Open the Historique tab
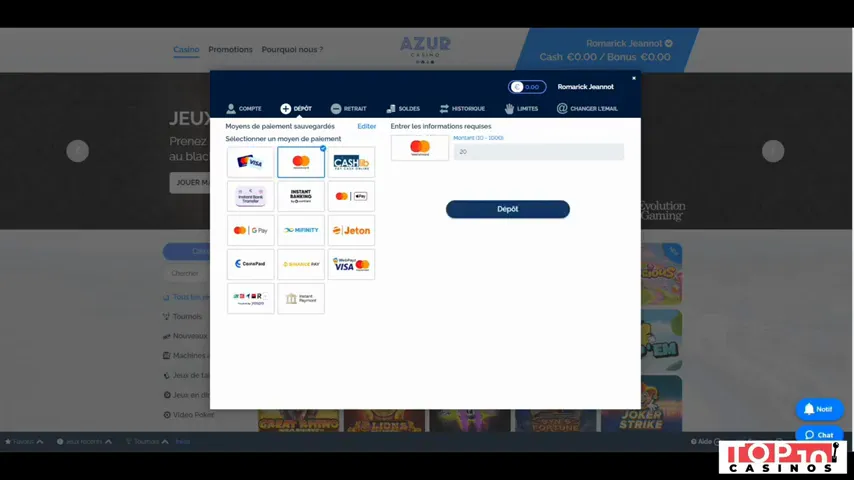Viewport: 854px width, 480px height. pos(462,108)
